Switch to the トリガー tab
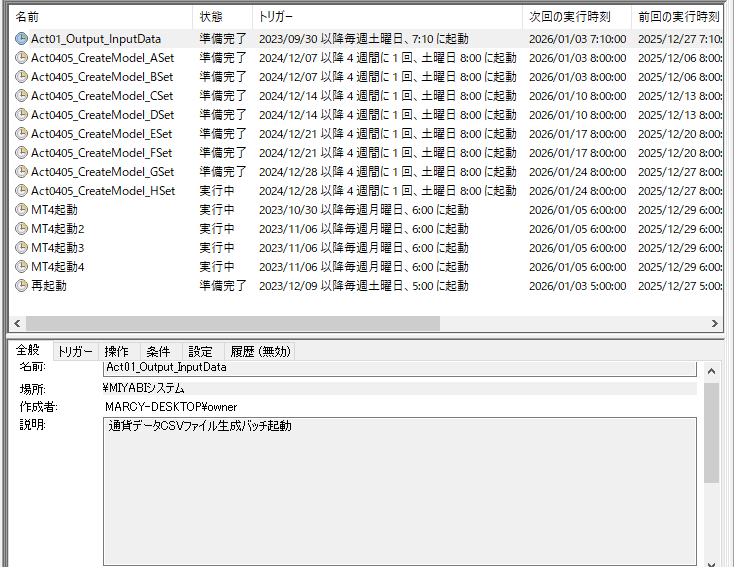 point(75,352)
